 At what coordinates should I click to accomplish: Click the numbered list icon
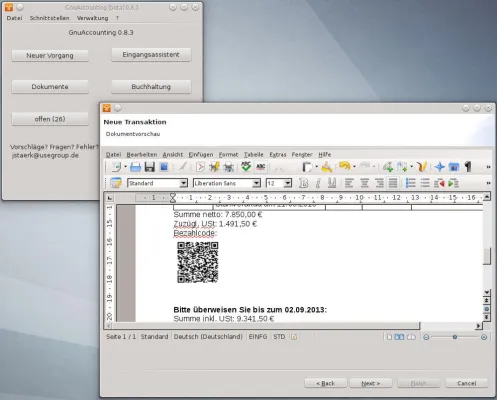click(x=410, y=183)
